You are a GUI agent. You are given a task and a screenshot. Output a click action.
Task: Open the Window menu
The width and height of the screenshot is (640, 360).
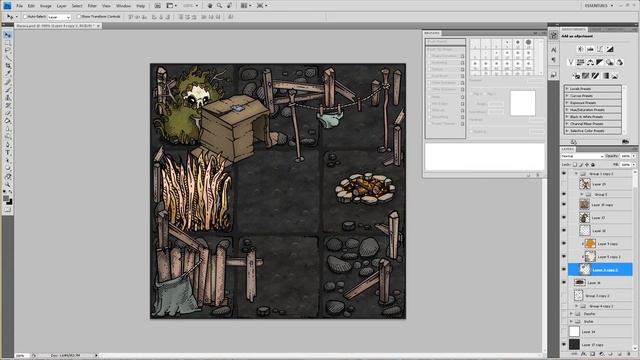(x=123, y=6)
